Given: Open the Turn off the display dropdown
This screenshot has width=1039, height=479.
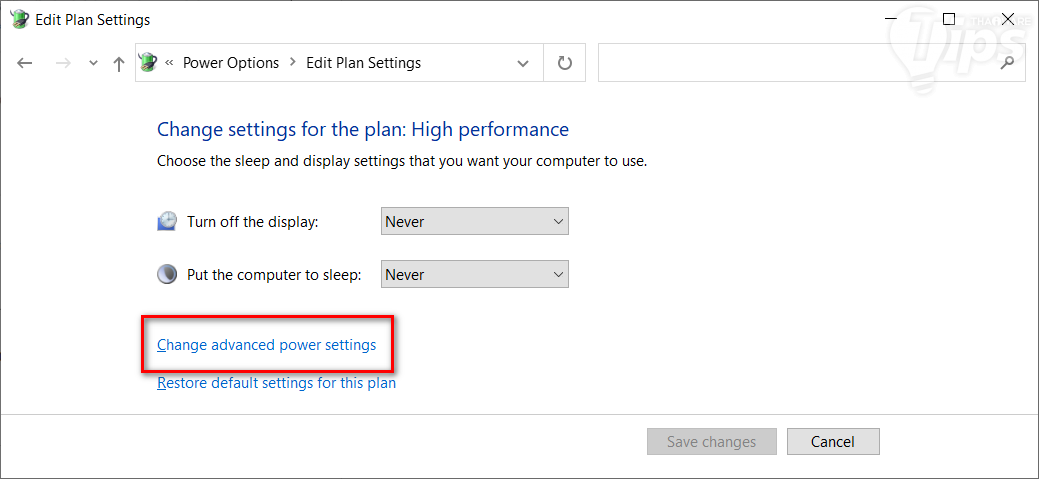Looking at the screenshot, I should point(475,221).
